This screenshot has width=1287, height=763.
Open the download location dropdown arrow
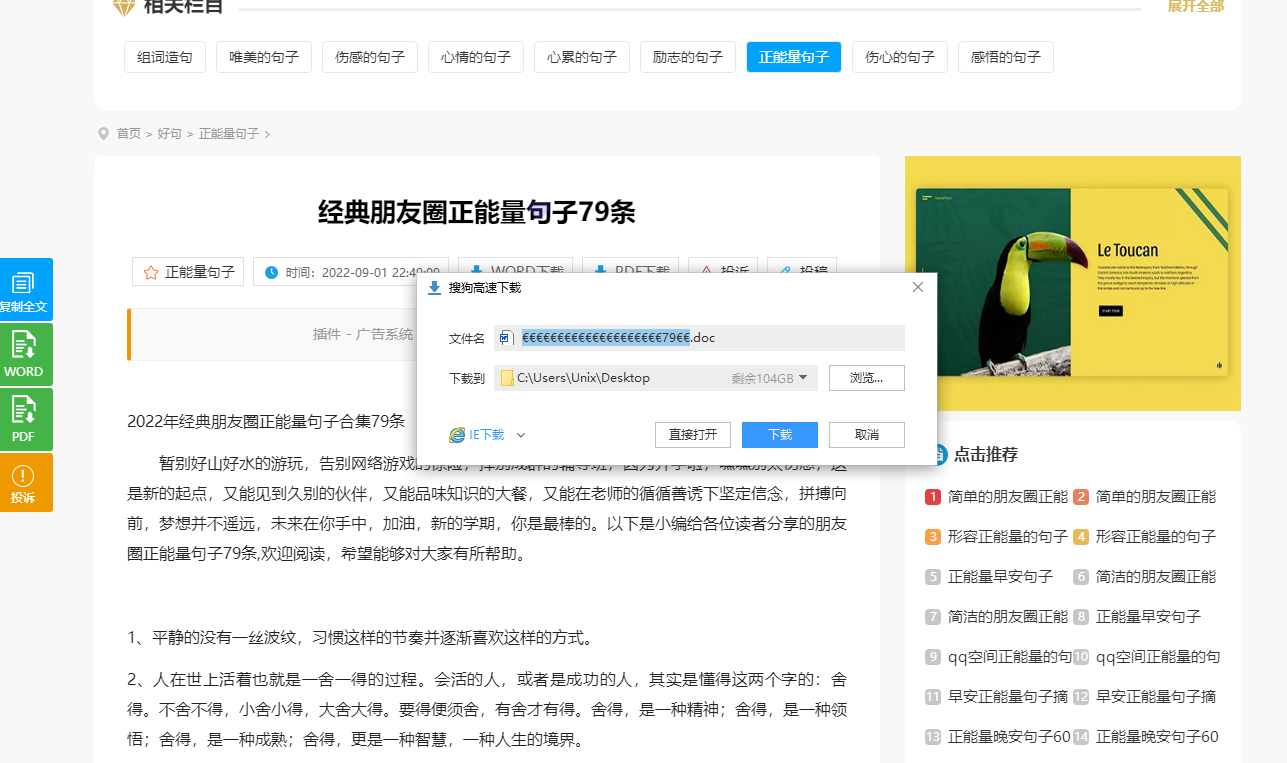(803, 377)
